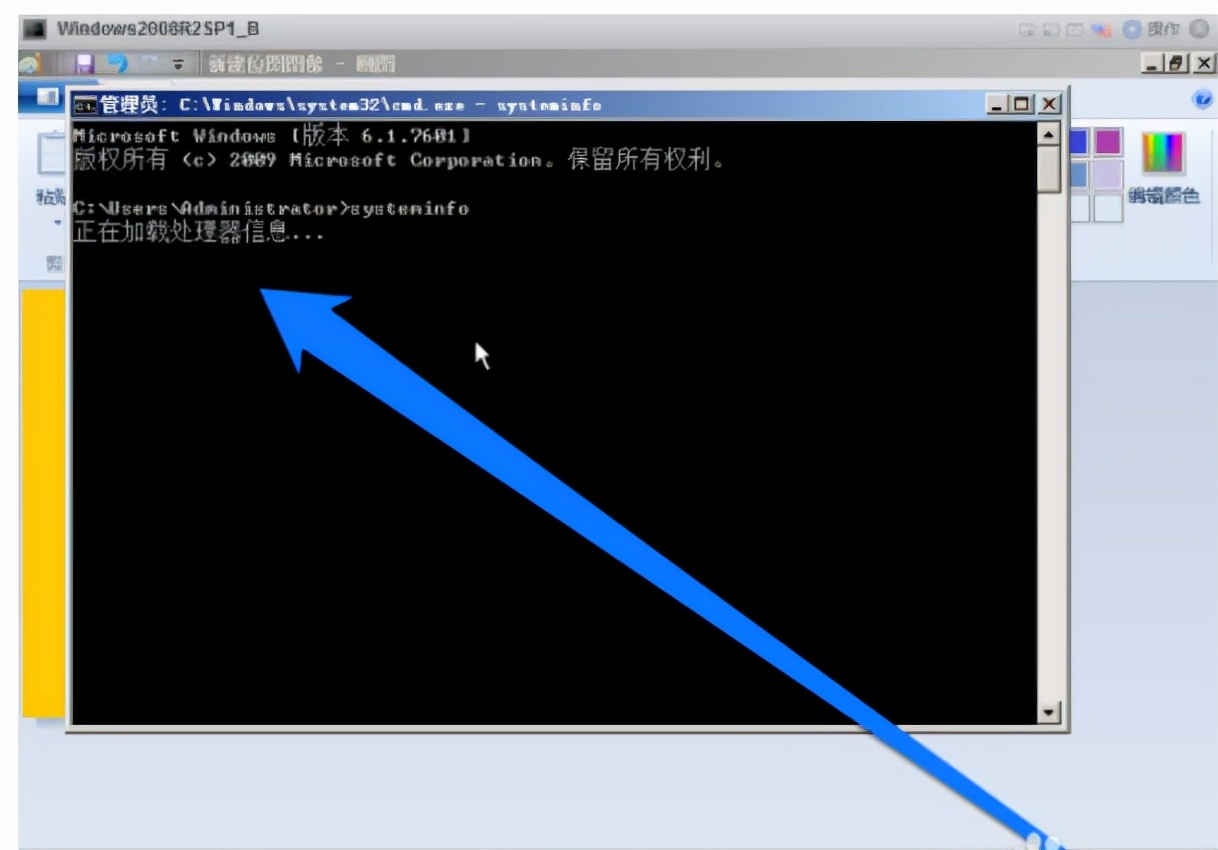Viewport: 1218px width, 850px height.
Task: Expand the Customize Quick Access Toolbar arrow
Action: [179, 64]
